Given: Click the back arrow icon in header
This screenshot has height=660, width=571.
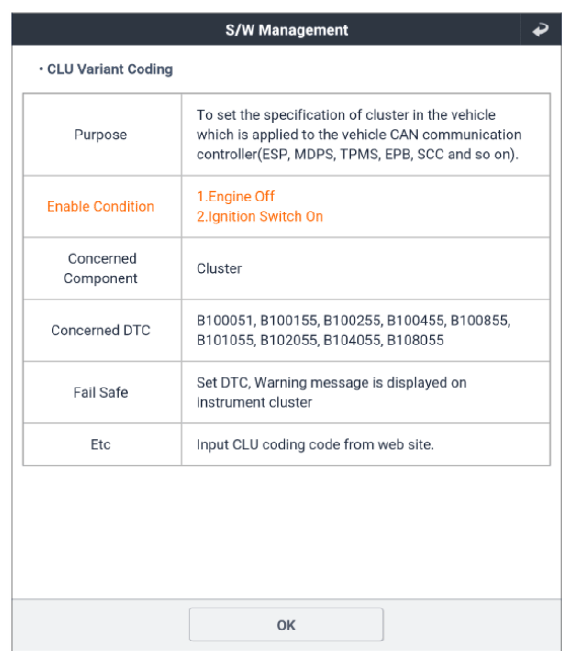Looking at the screenshot, I should point(540,29).
